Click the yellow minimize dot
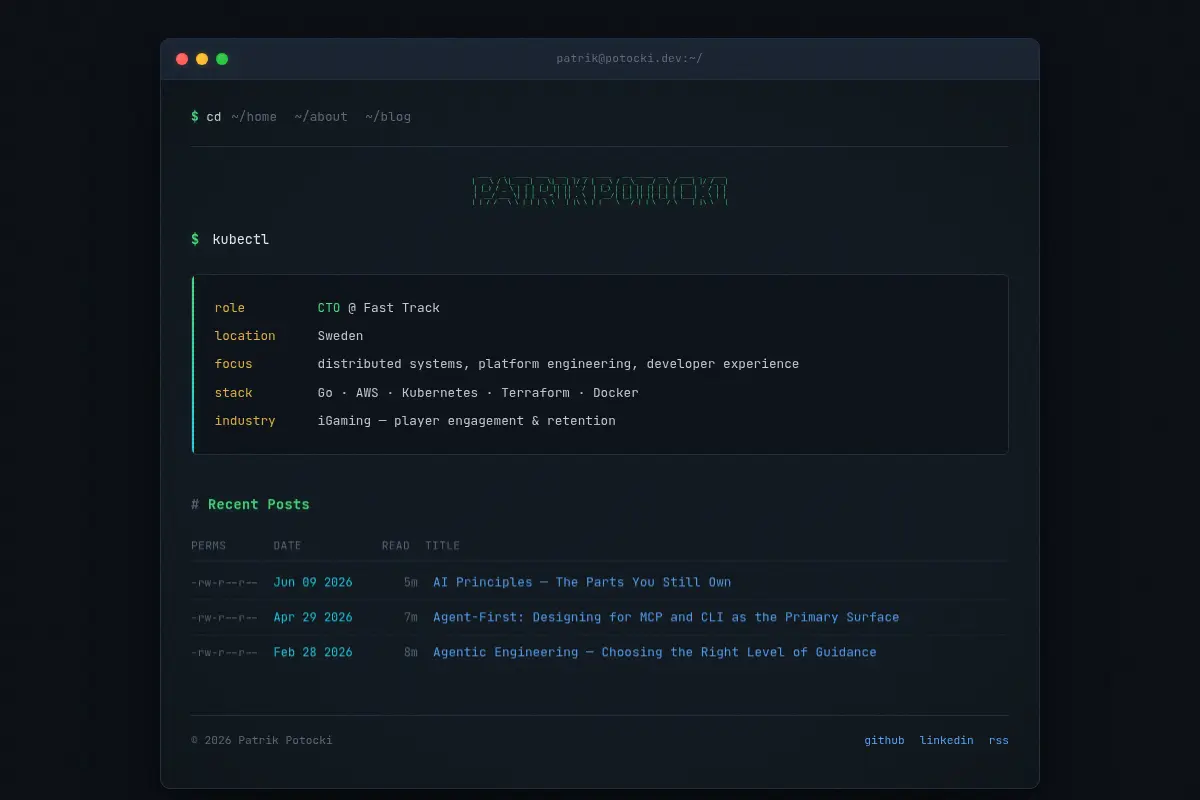This screenshot has height=800, width=1200. tap(202, 59)
